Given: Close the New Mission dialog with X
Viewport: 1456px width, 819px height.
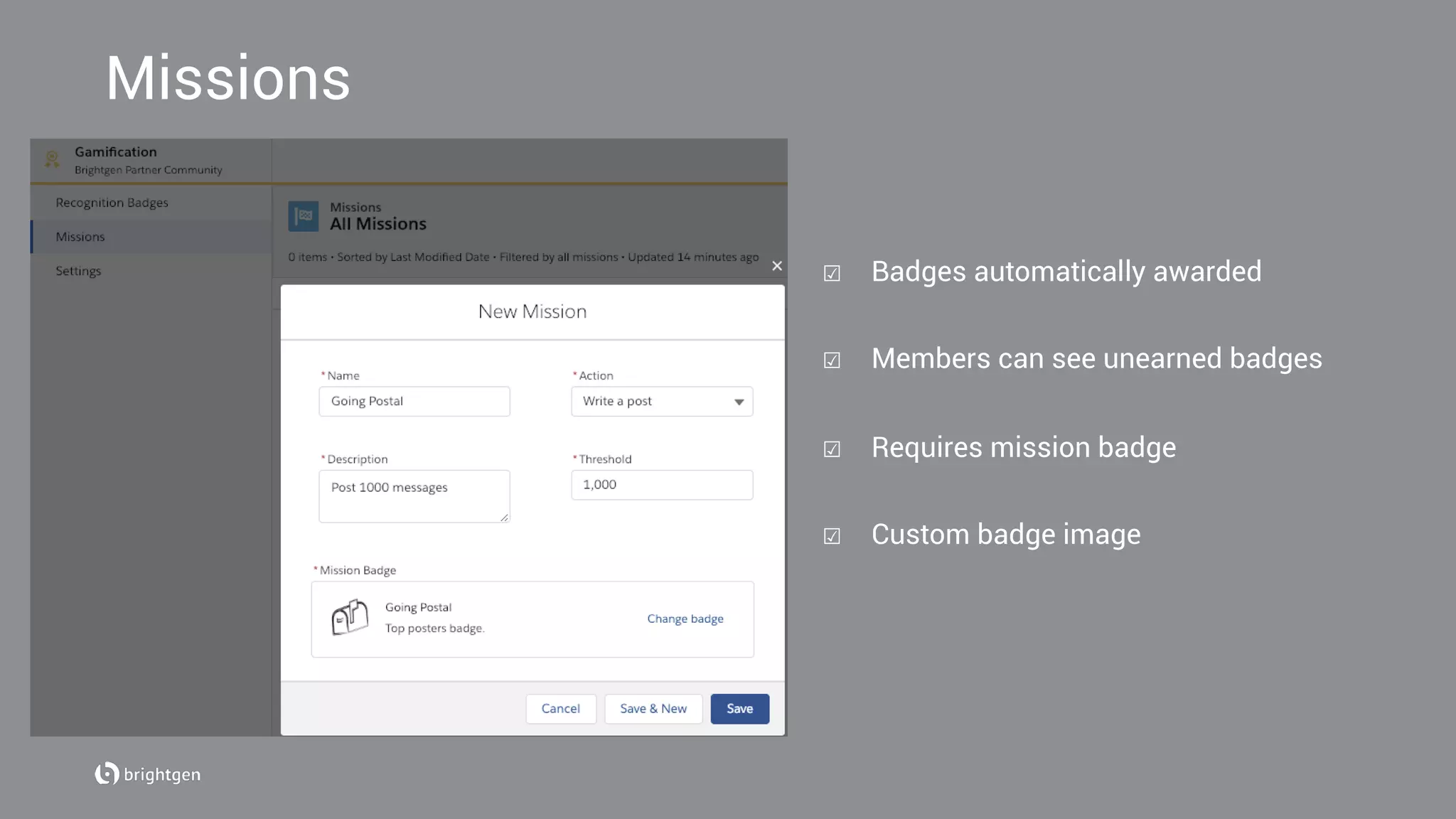Looking at the screenshot, I should pyautogui.click(x=777, y=266).
